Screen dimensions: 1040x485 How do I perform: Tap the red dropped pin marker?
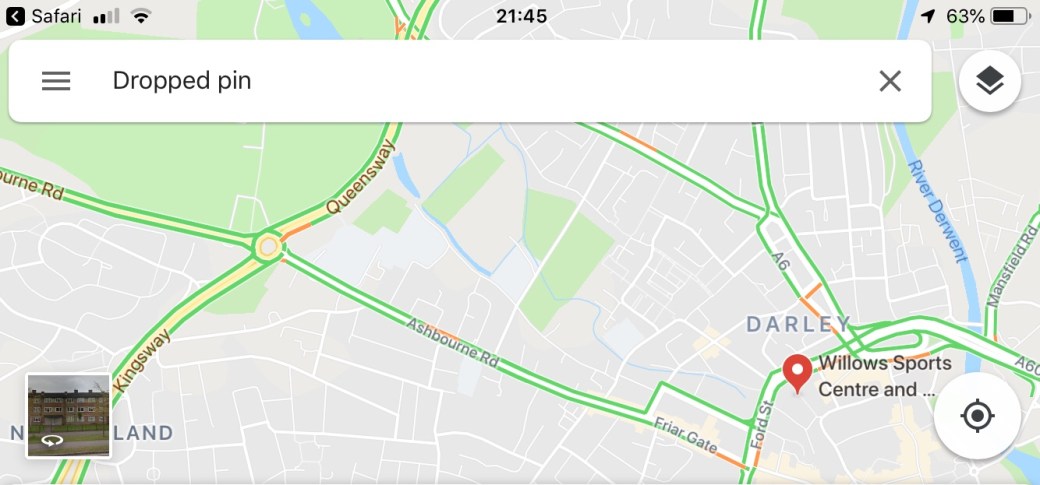[797, 374]
